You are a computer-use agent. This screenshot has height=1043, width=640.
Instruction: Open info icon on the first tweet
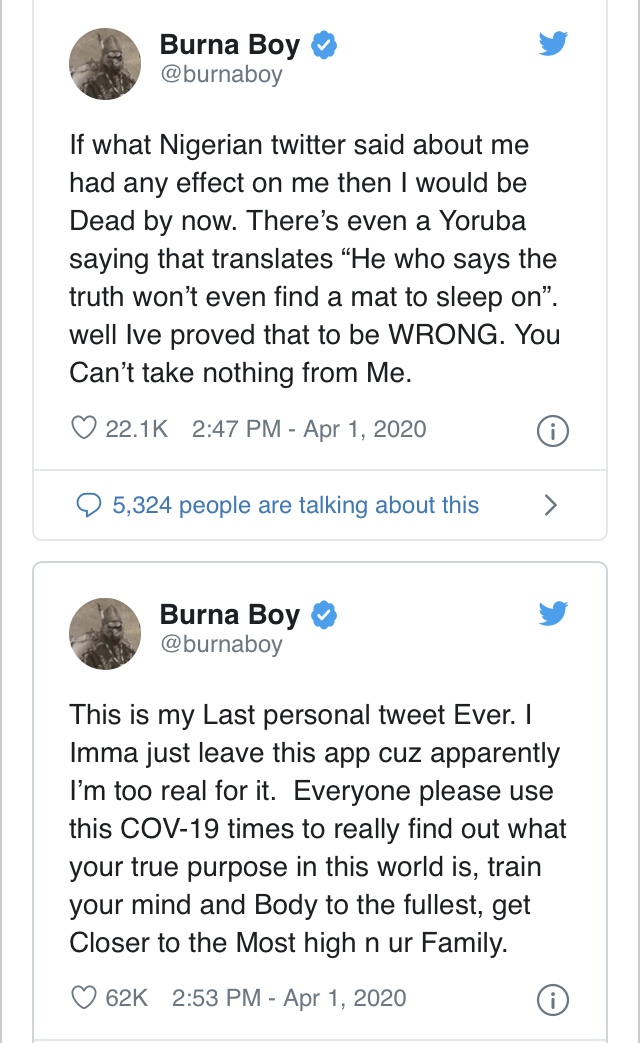(553, 430)
